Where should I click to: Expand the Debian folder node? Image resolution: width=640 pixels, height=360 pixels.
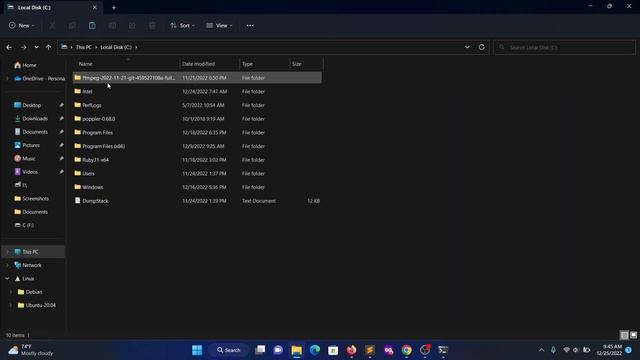[11, 292]
